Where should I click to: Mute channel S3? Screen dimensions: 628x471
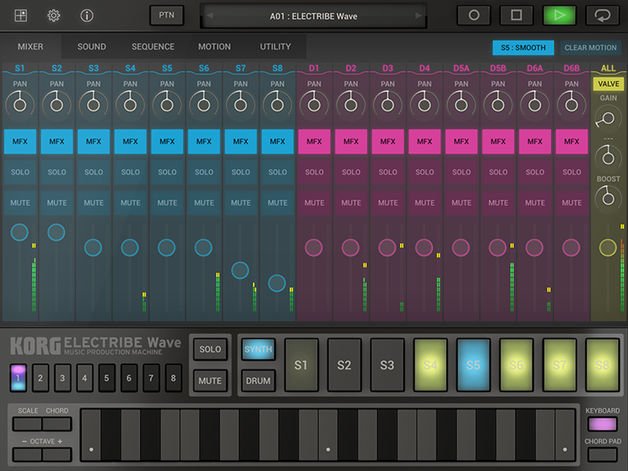click(x=93, y=203)
